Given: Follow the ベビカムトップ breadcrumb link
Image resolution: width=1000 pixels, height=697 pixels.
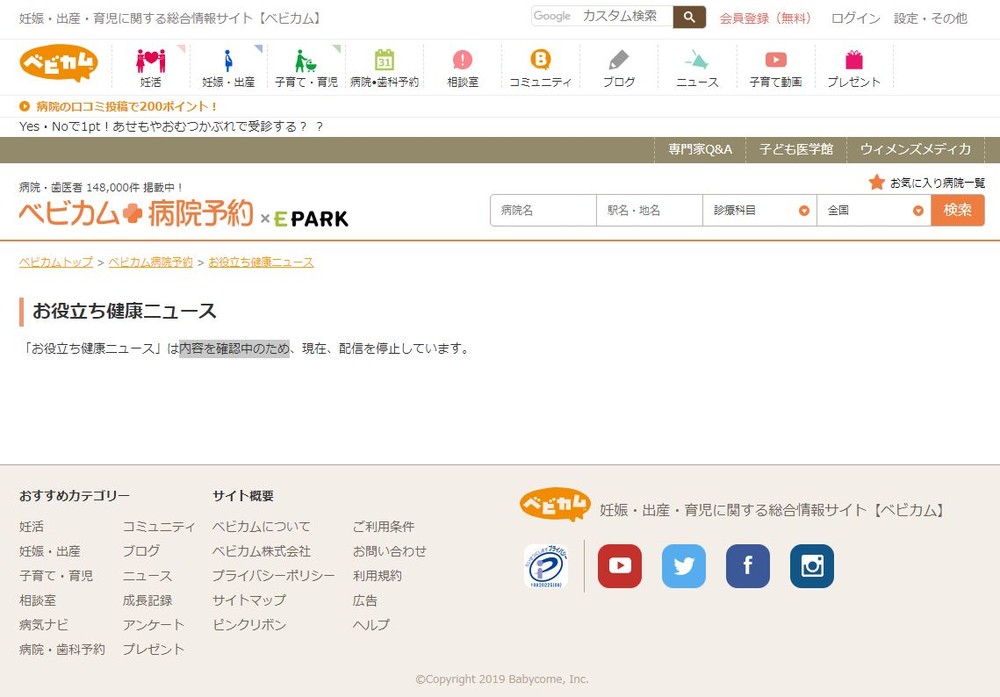Looking at the screenshot, I should (56, 262).
